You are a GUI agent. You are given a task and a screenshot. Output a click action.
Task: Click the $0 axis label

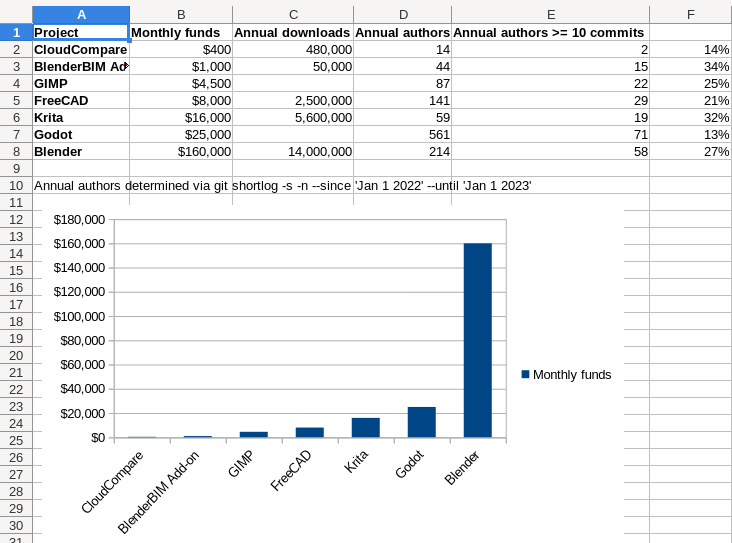[98, 437]
